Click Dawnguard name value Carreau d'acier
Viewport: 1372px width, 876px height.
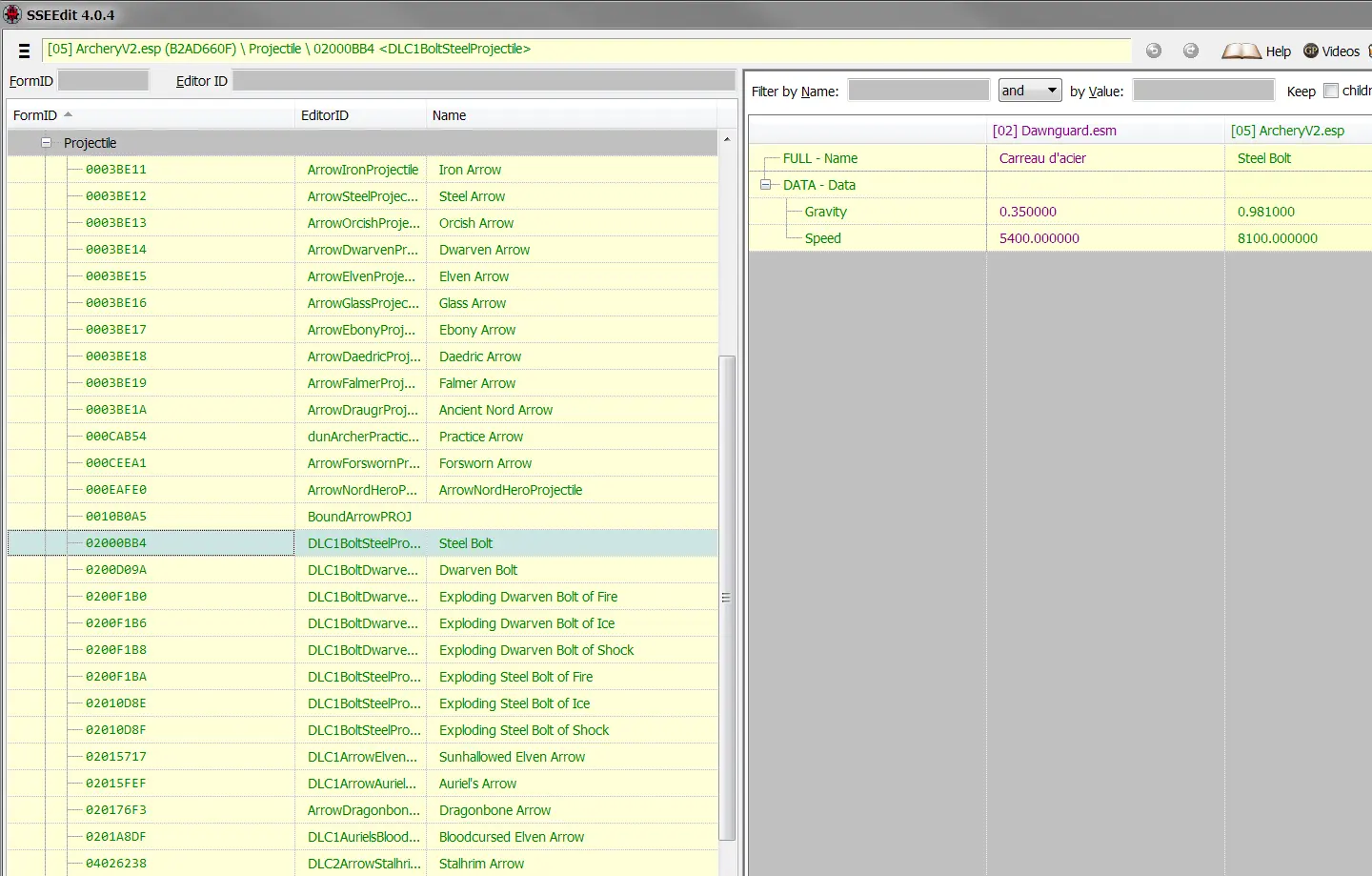[1042, 158]
